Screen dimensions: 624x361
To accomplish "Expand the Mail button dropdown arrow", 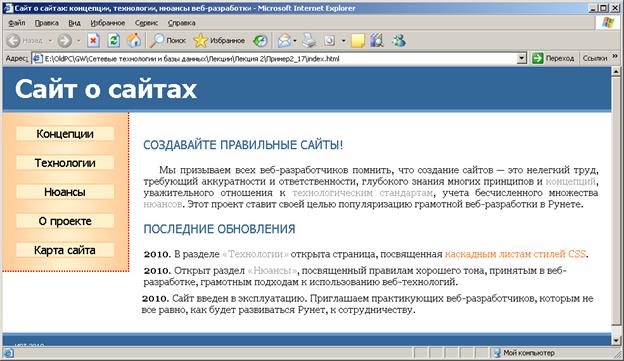I will tap(295, 40).
